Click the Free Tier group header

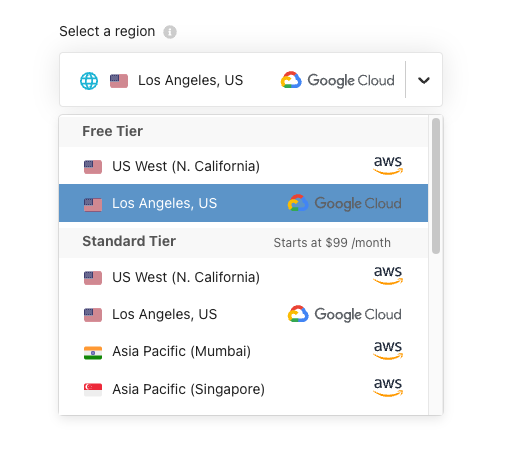tap(243, 131)
